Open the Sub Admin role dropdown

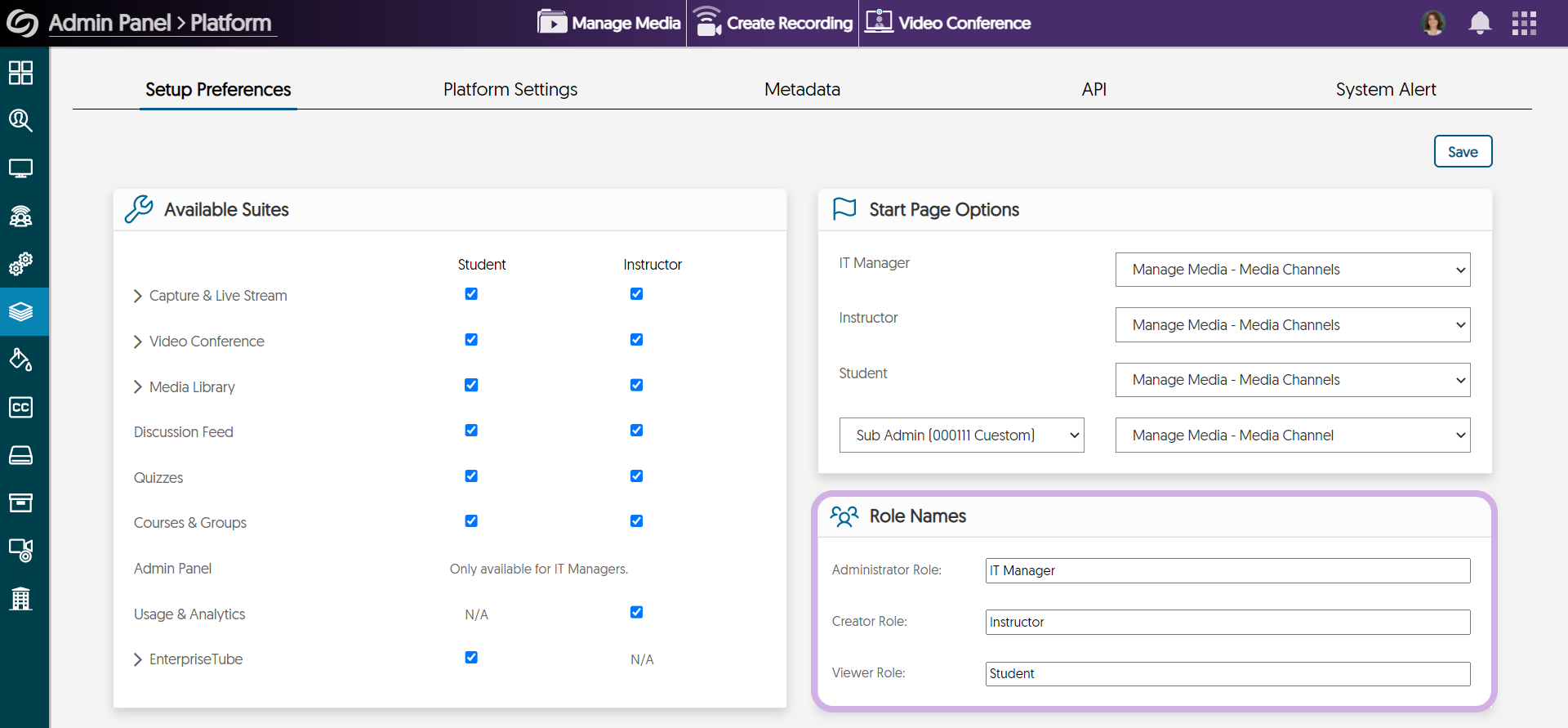click(x=961, y=435)
